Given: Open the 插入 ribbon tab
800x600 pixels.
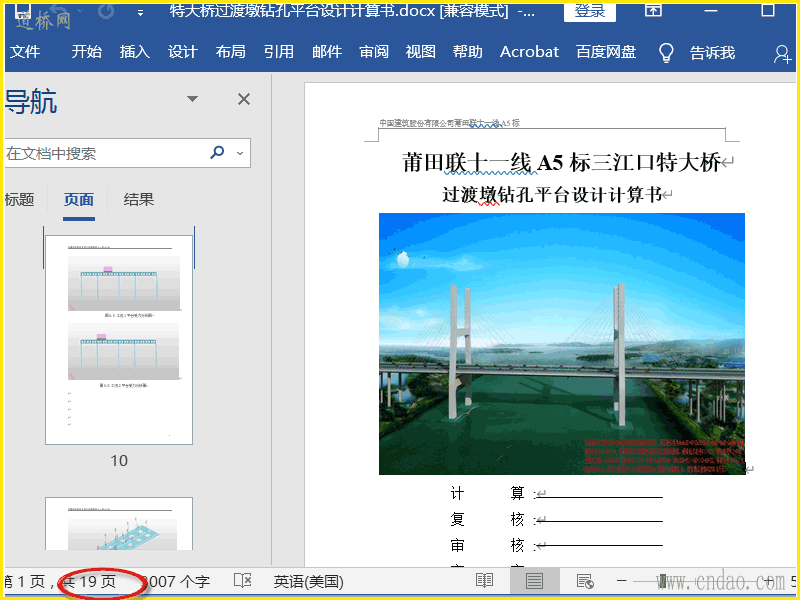Looking at the screenshot, I should tap(134, 52).
